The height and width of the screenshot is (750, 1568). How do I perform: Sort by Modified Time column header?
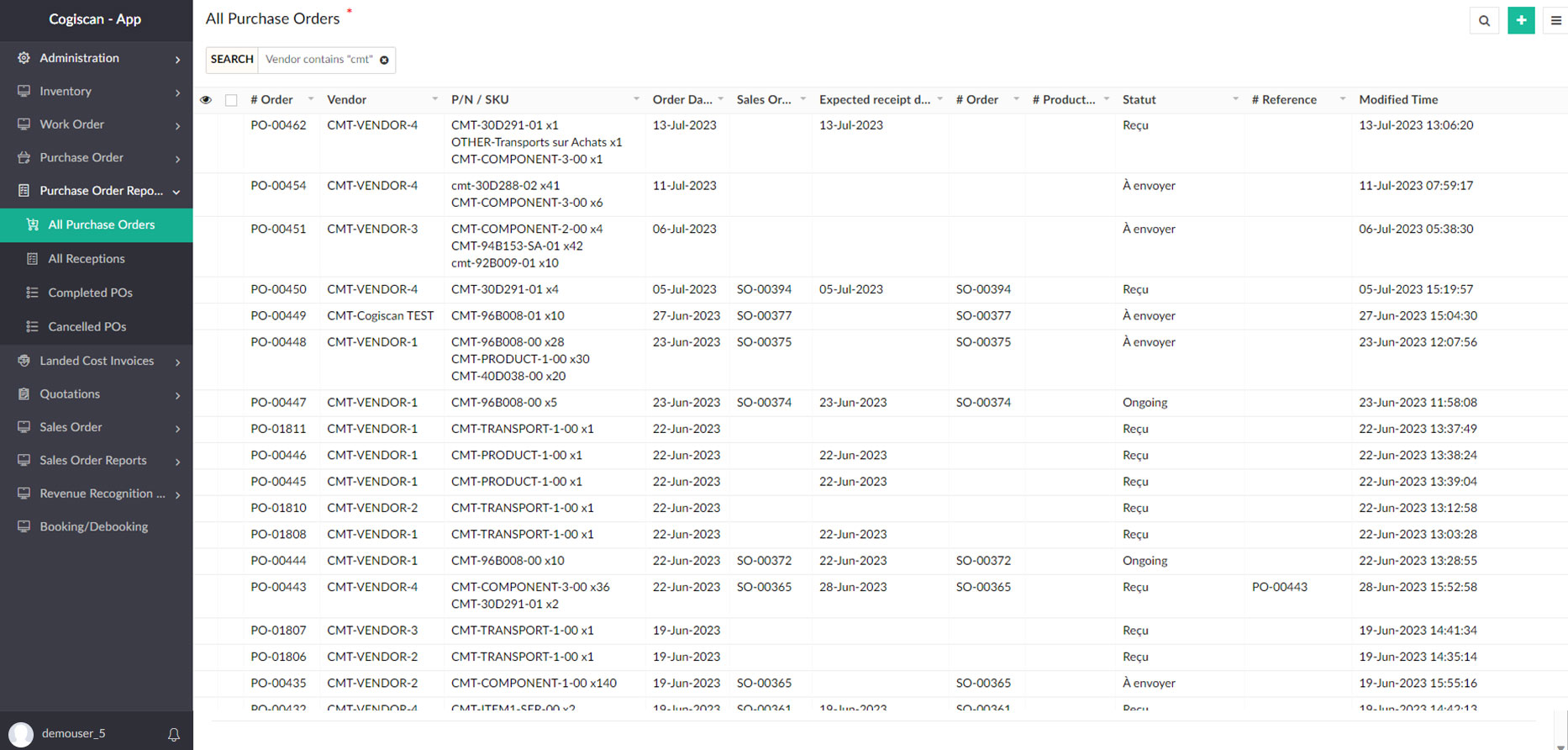coord(1398,99)
